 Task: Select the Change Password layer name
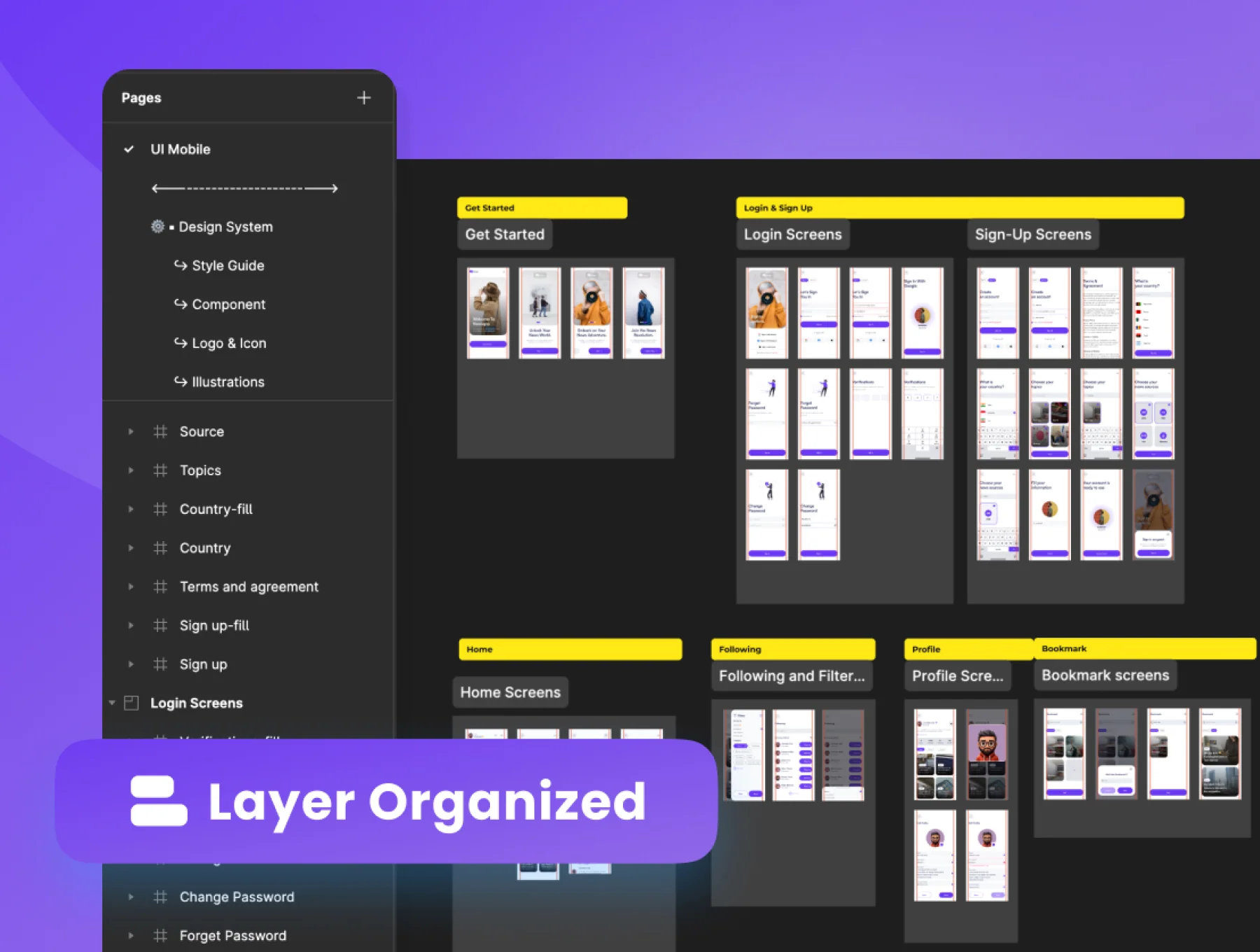tap(237, 897)
